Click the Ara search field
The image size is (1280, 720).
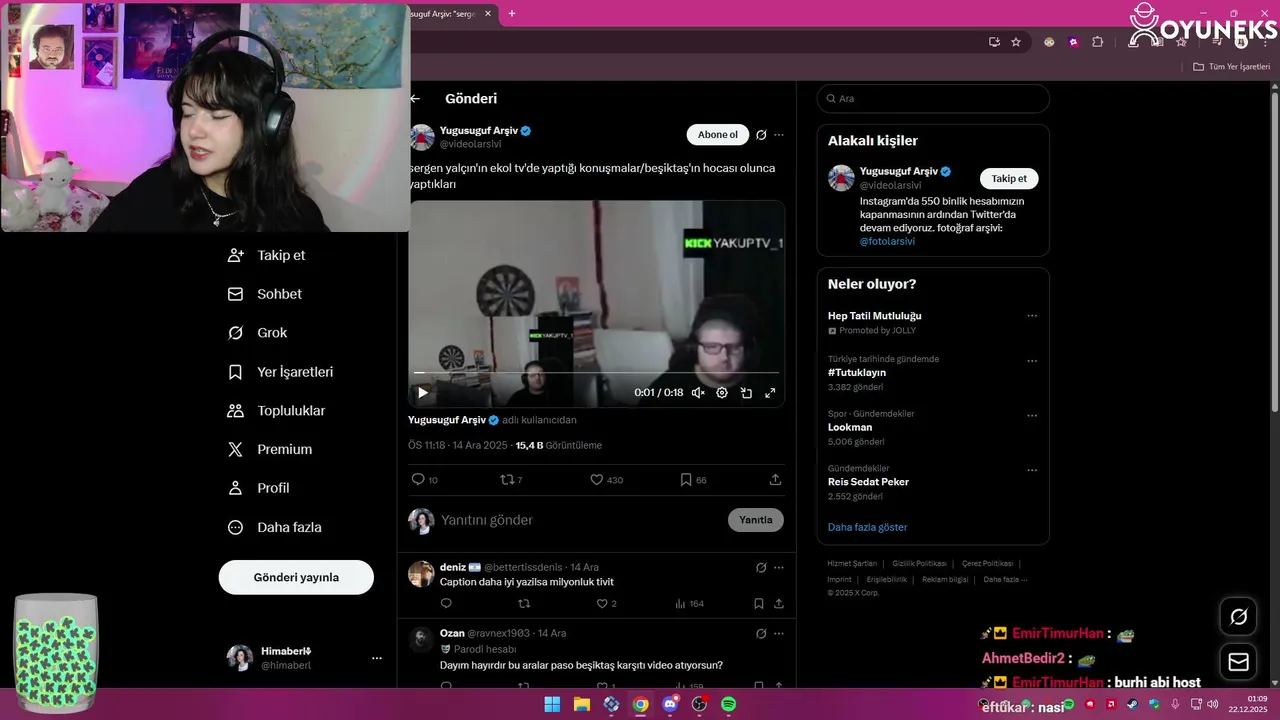coord(933,99)
